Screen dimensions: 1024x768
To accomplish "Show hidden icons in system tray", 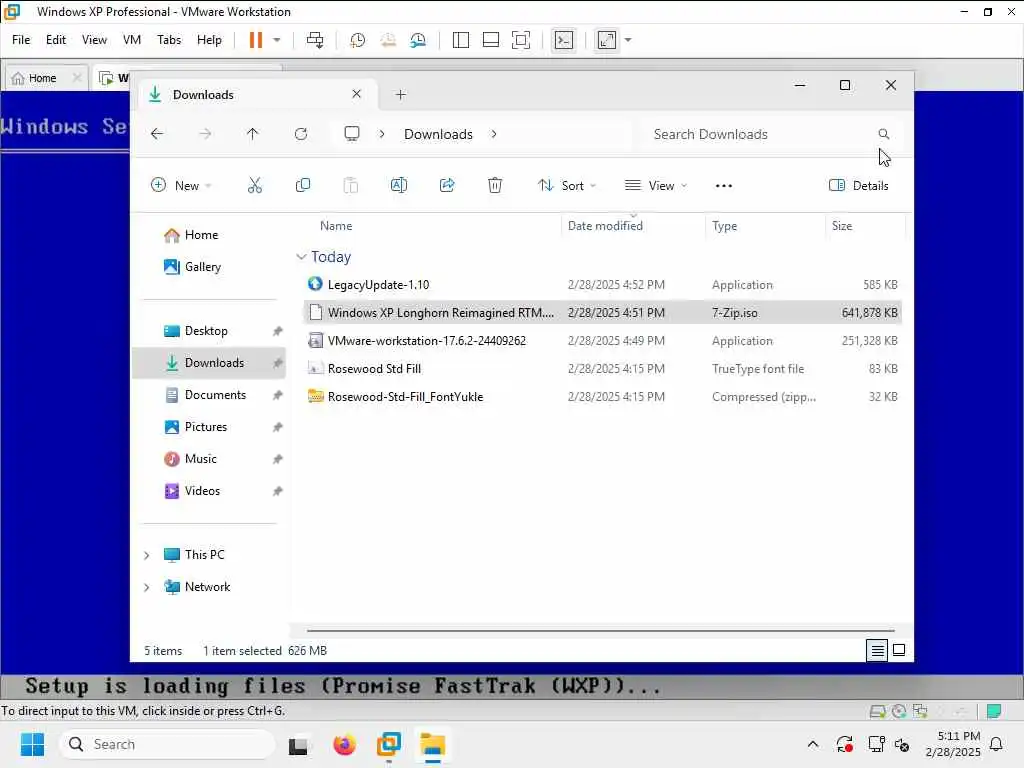I will 812,744.
